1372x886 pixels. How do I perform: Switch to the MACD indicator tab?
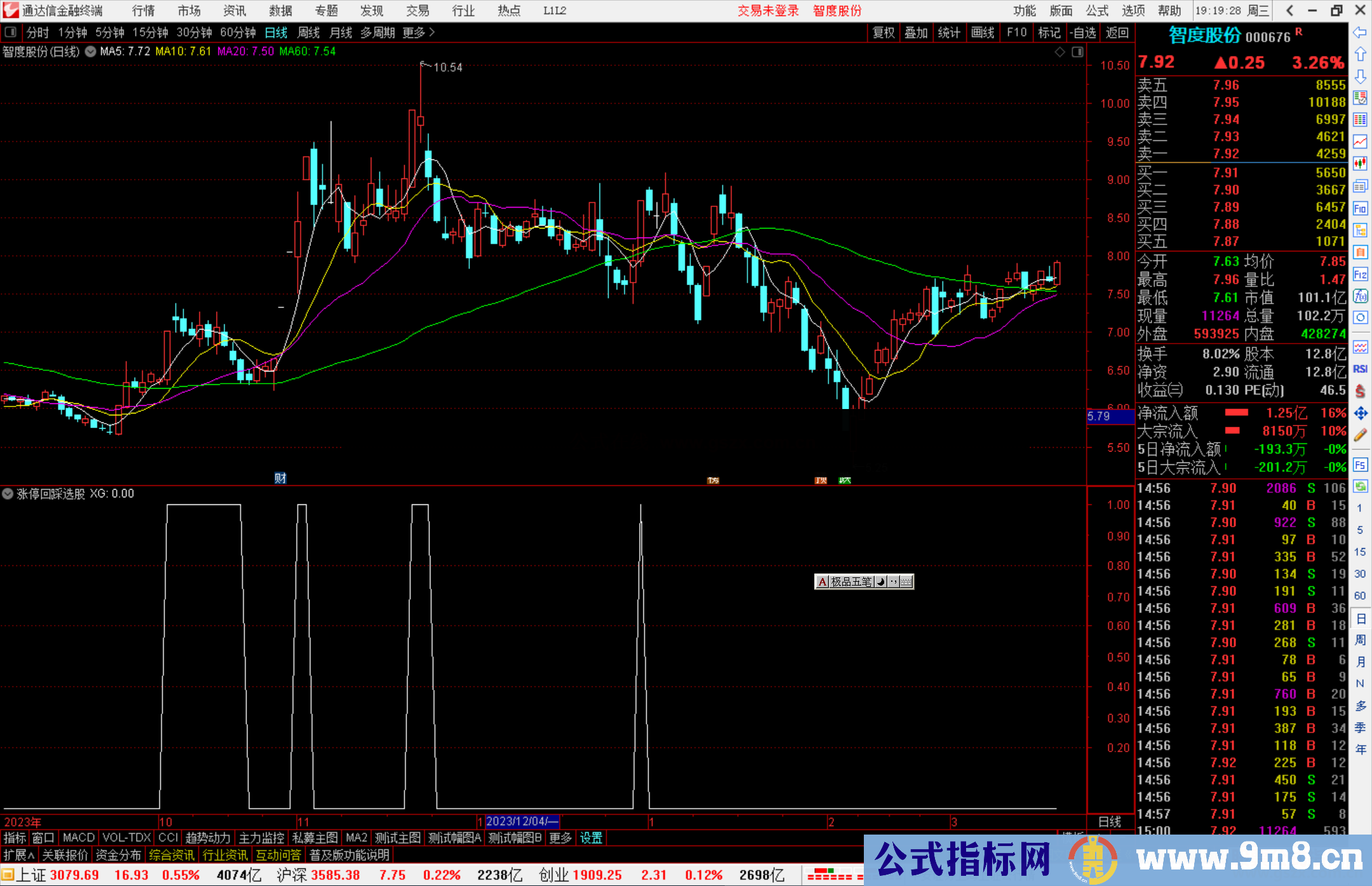79,838
